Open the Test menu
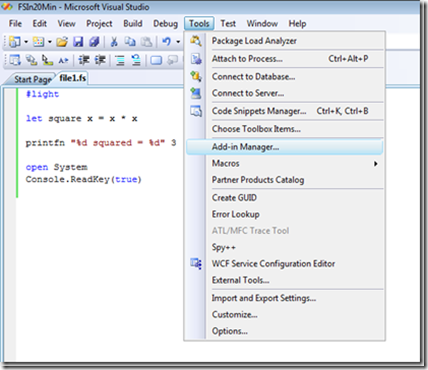 pos(228,24)
